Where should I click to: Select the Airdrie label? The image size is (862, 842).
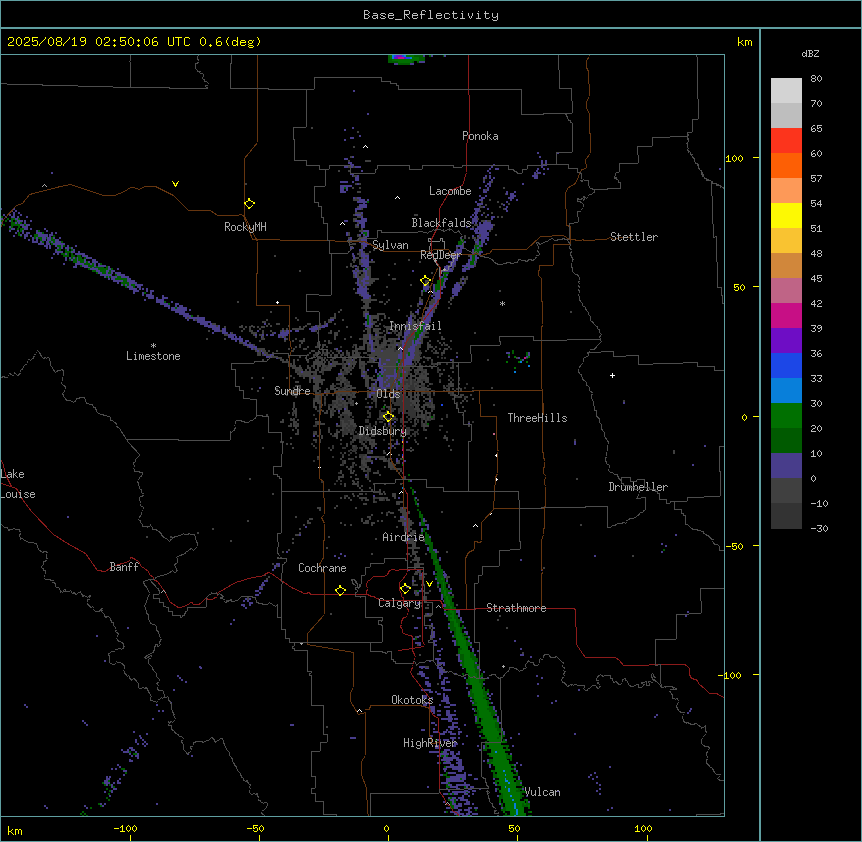[403, 537]
